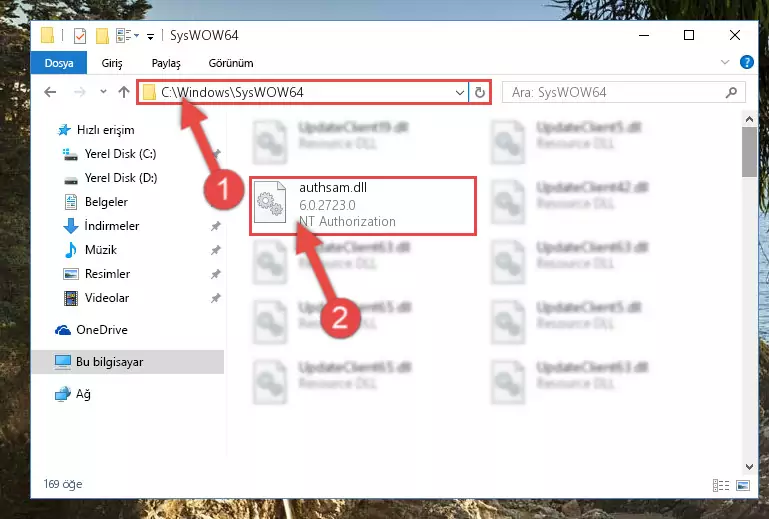Click the New folder icon in quick access toolbar
Image resolution: width=769 pixels, height=519 pixels.
coord(102,35)
